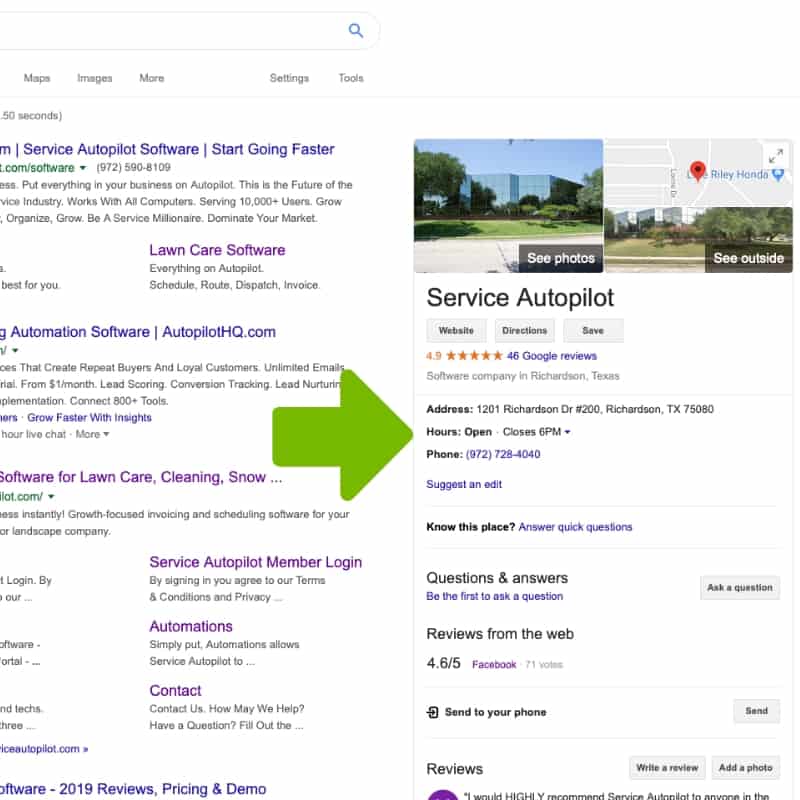This screenshot has height=800, width=800.
Task: Click the five-star rating icons
Action: pyautogui.click(x=474, y=356)
